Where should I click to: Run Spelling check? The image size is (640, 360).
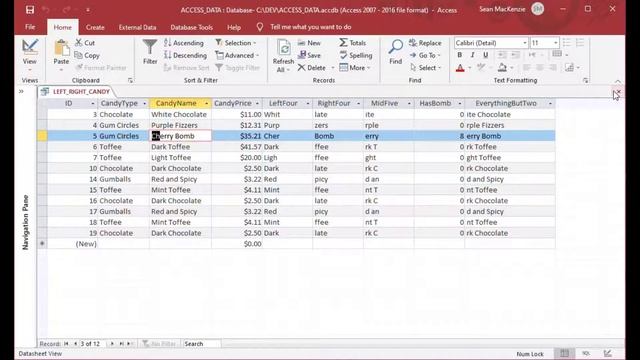(x=356, y=55)
